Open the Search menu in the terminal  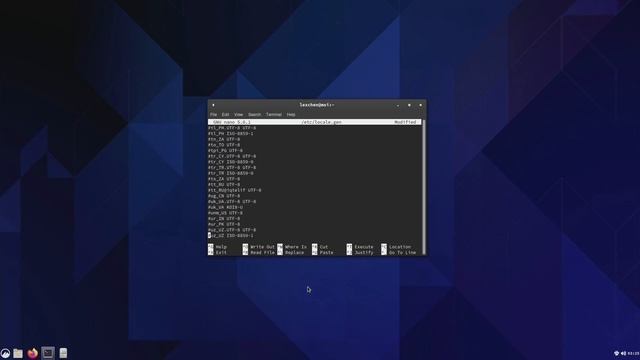coord(254,115)
